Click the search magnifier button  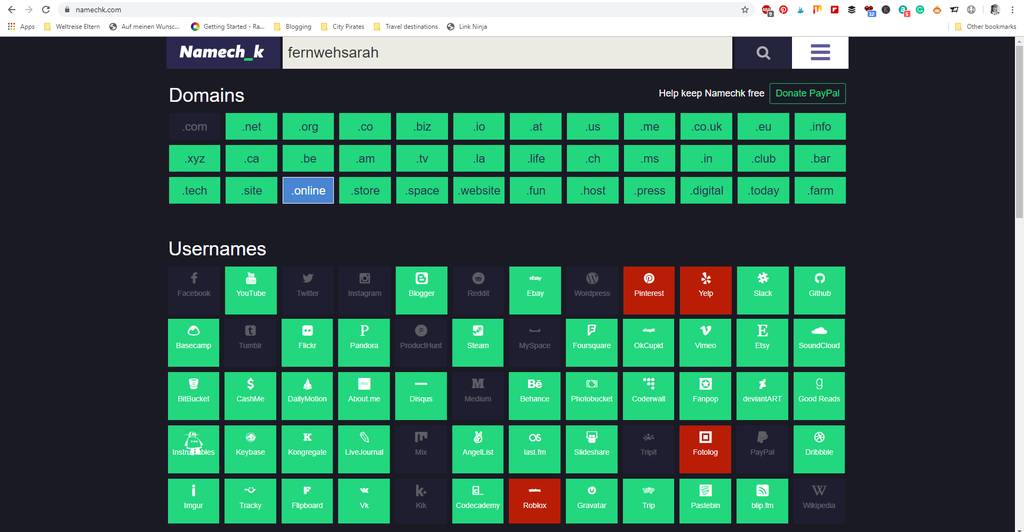(x=762, y=53)
